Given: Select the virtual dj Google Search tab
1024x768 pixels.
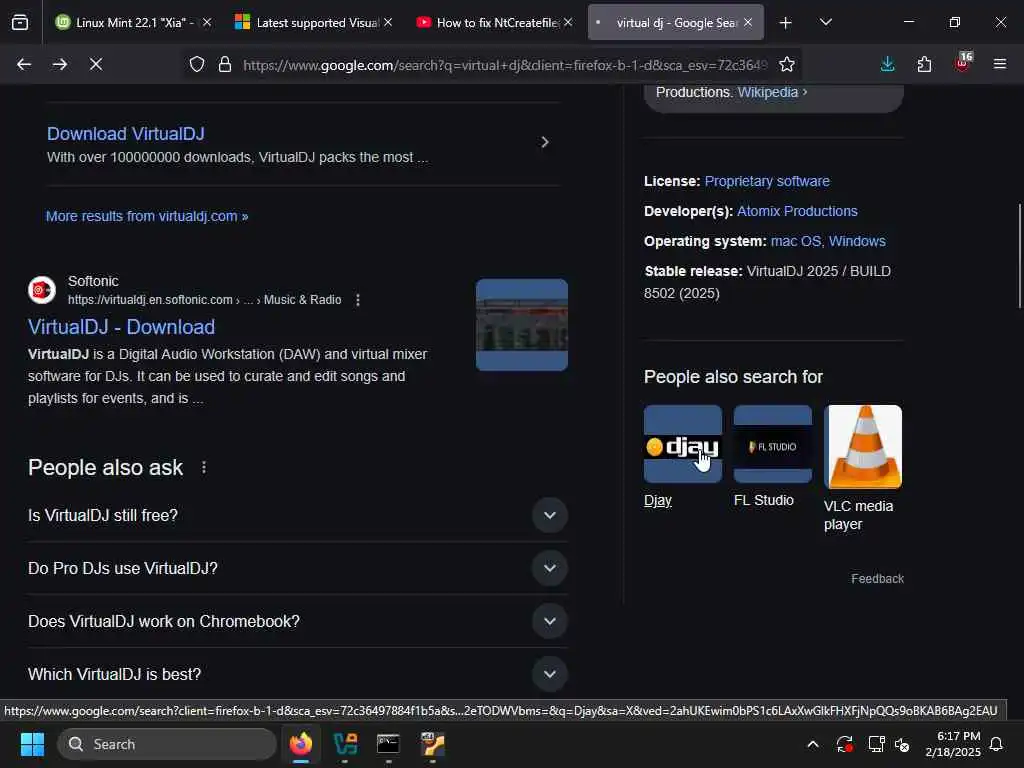Looking at the screenshot, I should 676,23.
